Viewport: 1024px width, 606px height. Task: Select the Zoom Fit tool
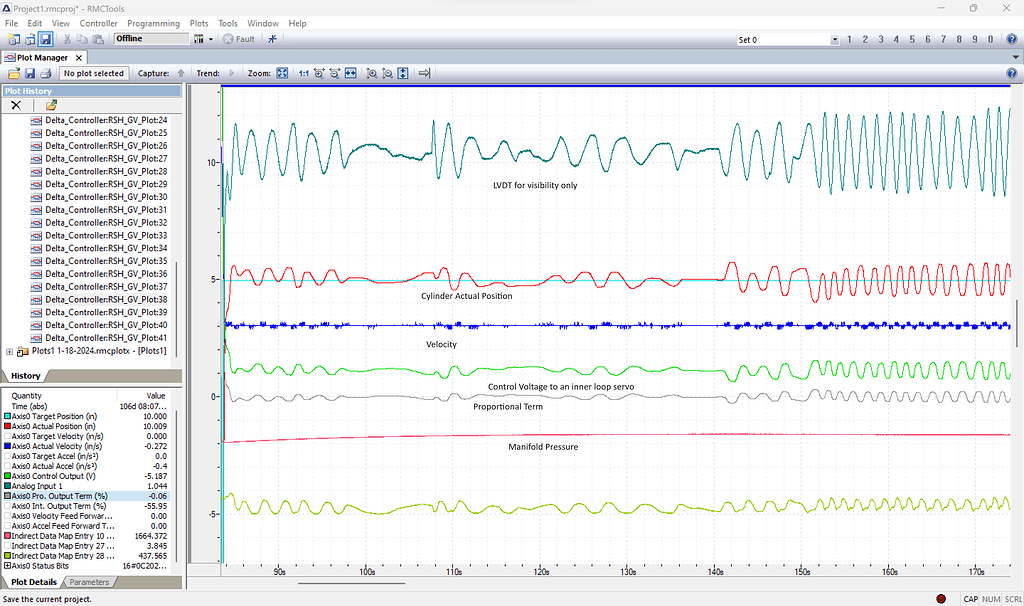281,73
